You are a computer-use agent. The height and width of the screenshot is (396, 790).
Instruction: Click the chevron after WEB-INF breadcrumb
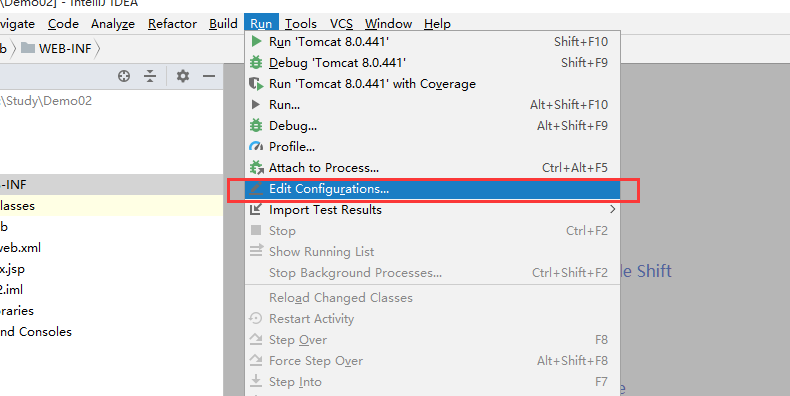click(97, 49)
